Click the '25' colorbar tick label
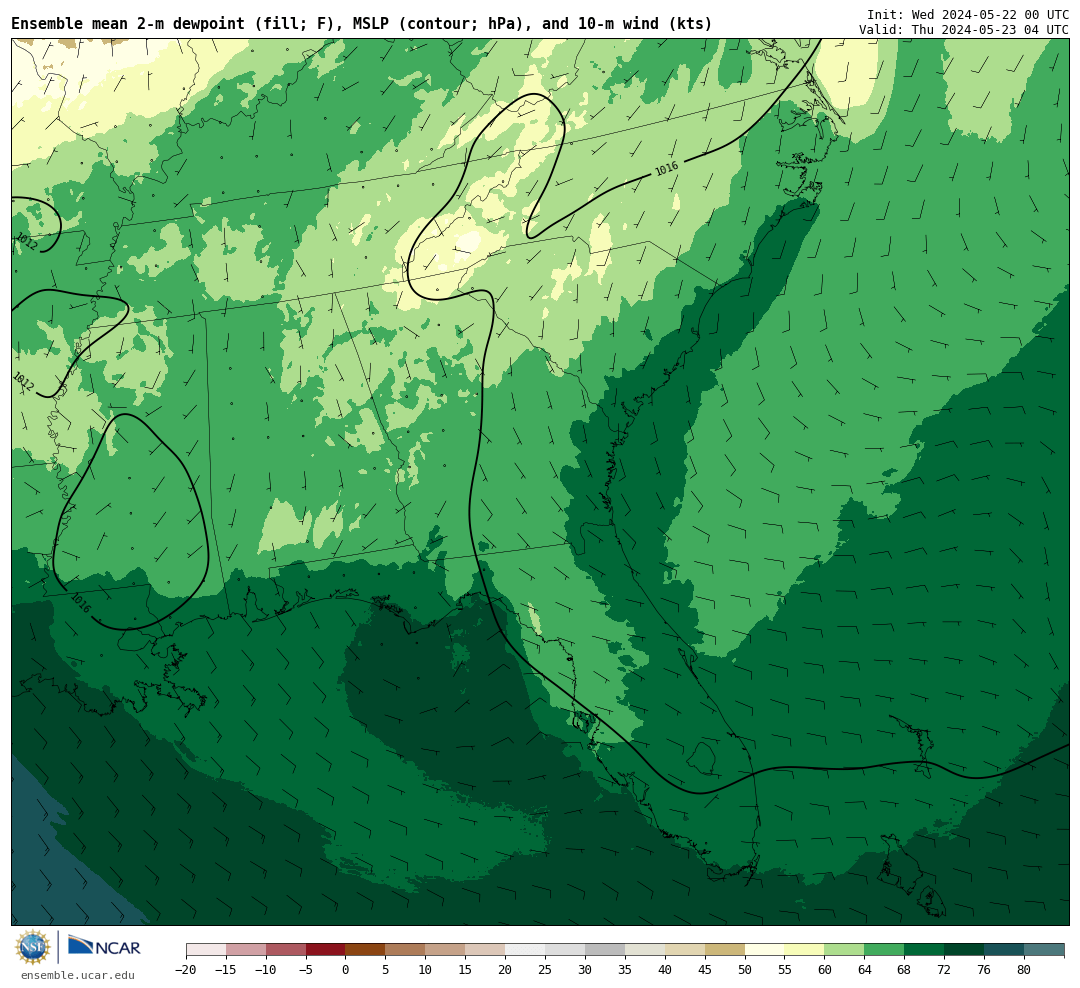Viewport: 1080px width, 988px height. (x=546, y=970)
